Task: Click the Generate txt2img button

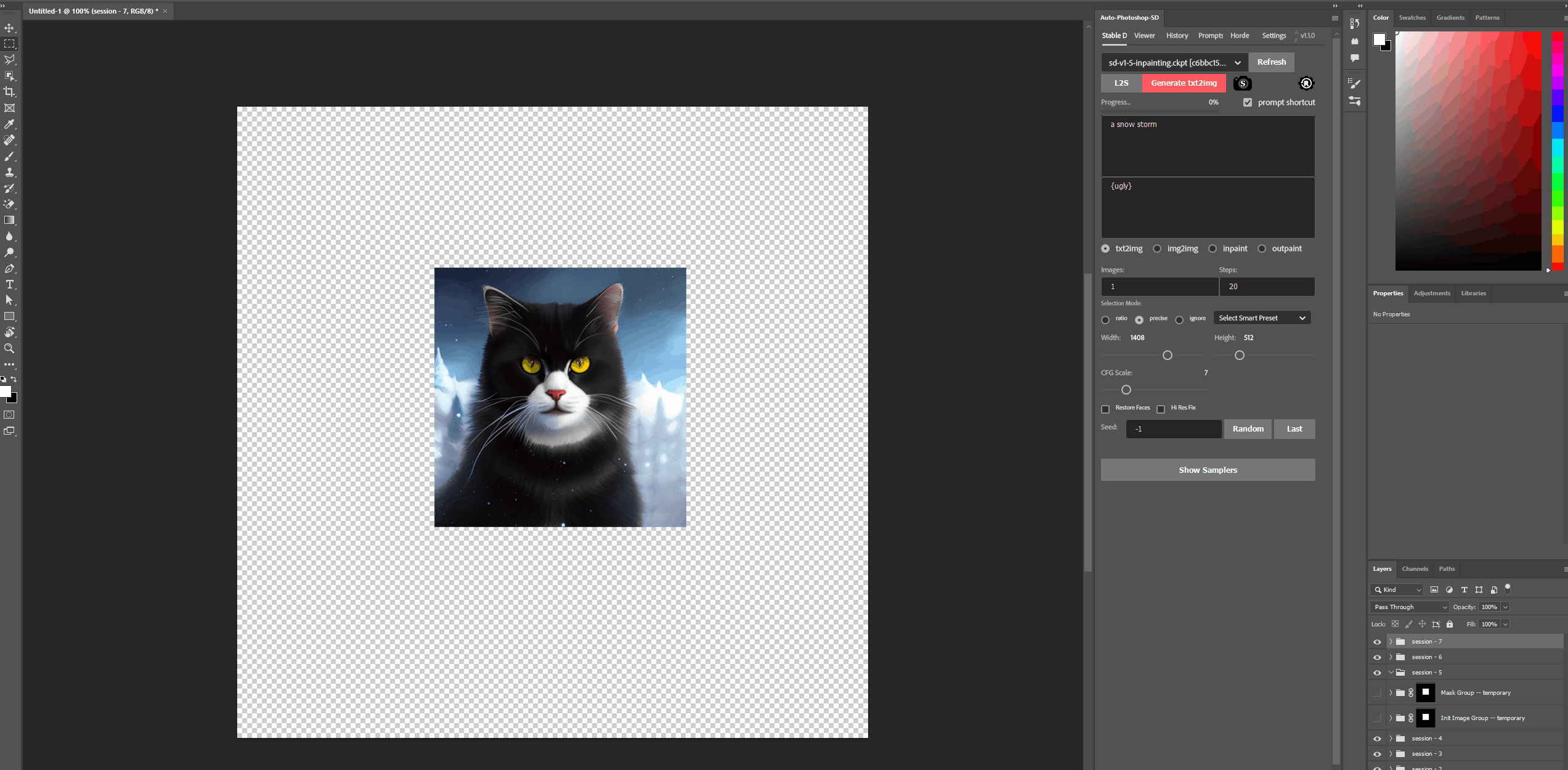Action: coord(1184,83)
